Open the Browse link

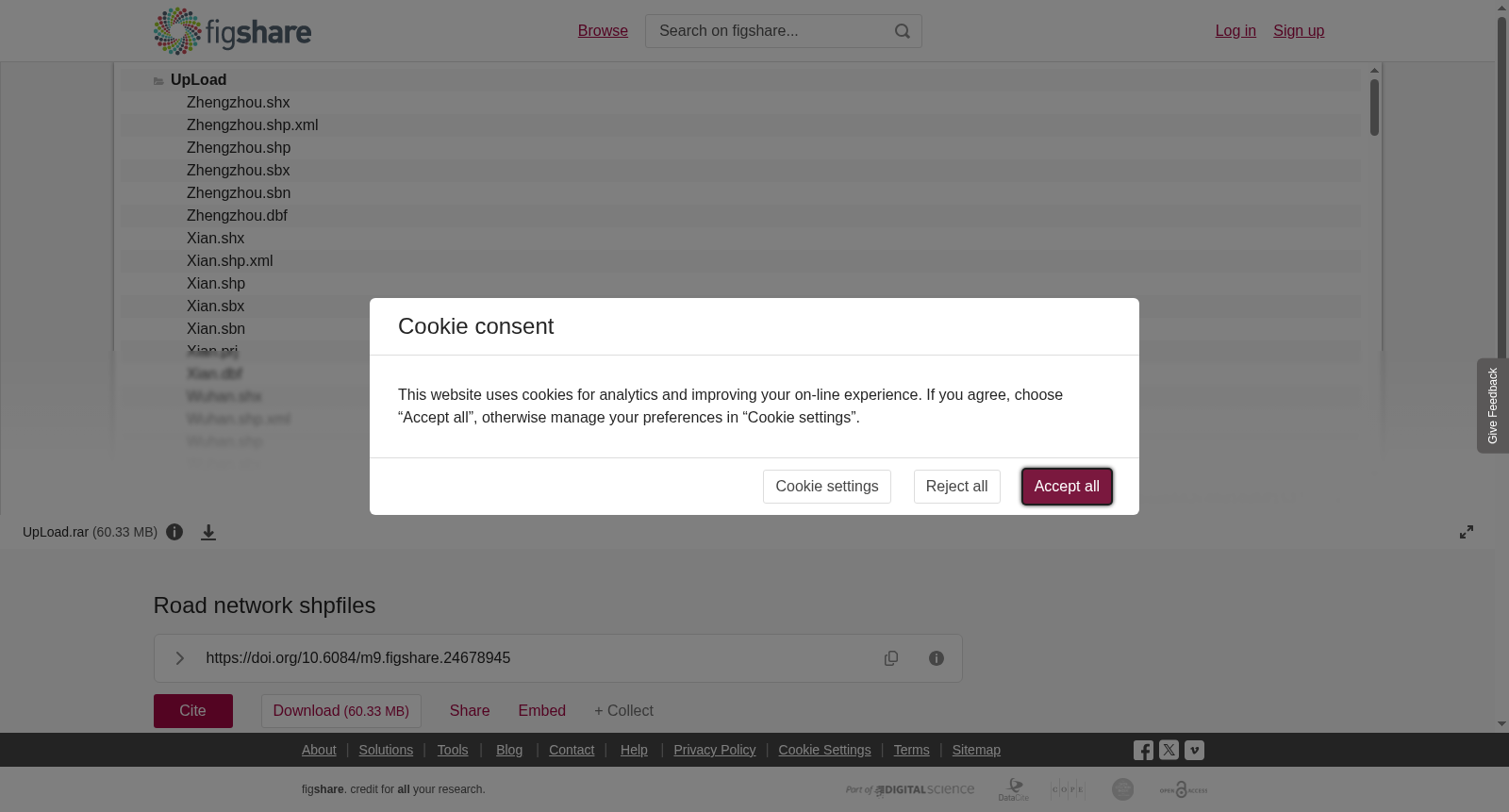pyautogui.click(x=603, y=31)
